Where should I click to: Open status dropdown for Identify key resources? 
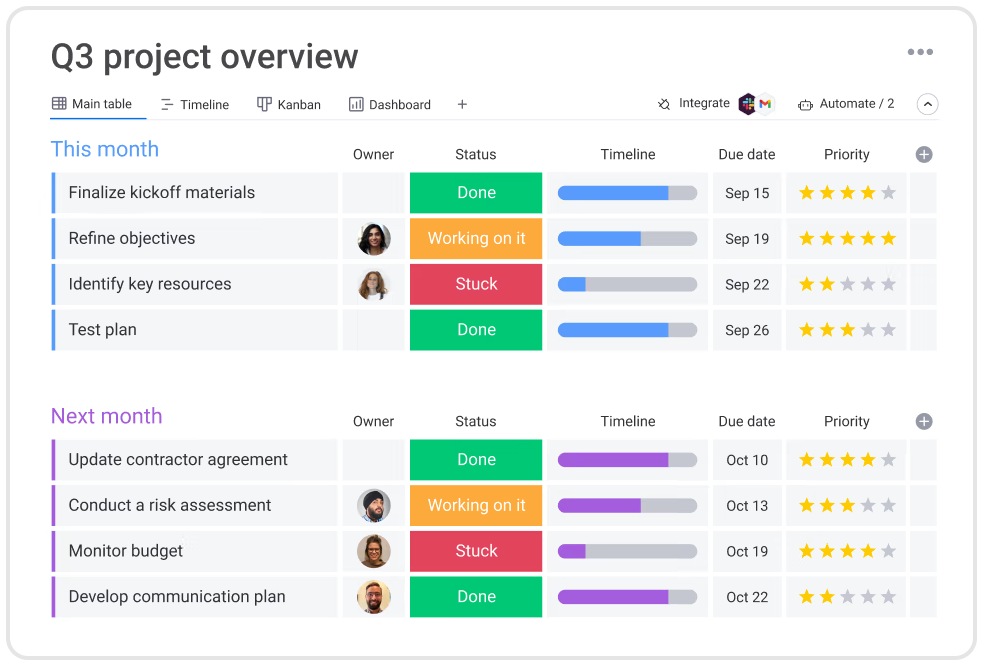pos(476,284)
